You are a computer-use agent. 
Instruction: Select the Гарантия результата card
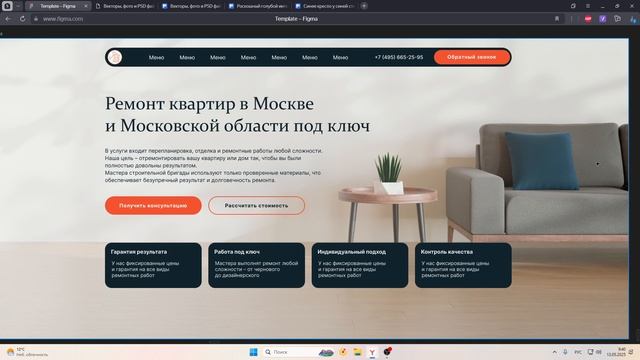point(153,265)
